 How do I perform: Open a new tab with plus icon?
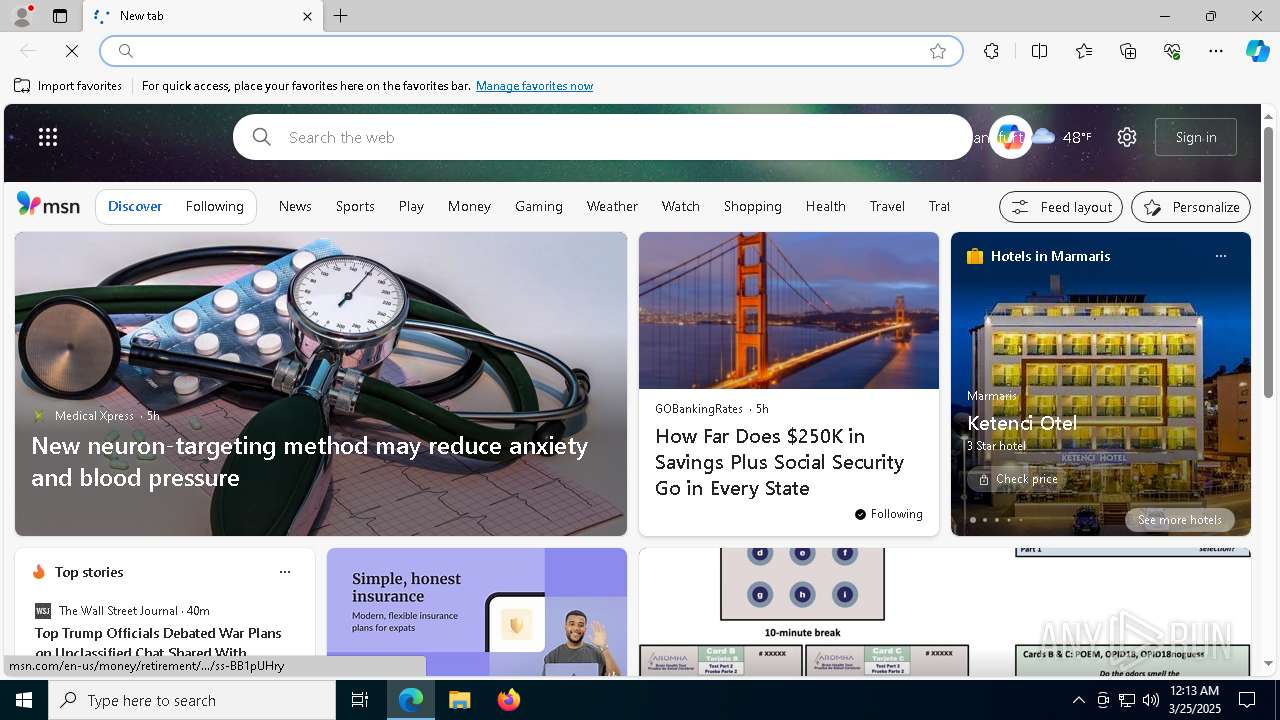341,16
